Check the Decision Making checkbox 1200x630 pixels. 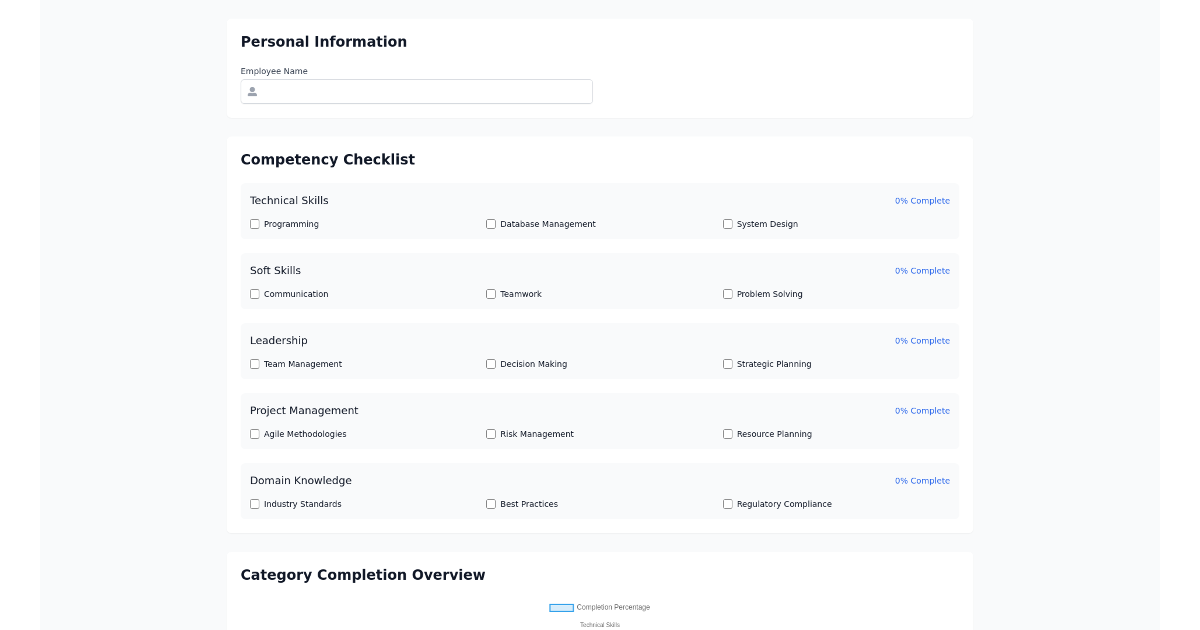tap(491, 364)
